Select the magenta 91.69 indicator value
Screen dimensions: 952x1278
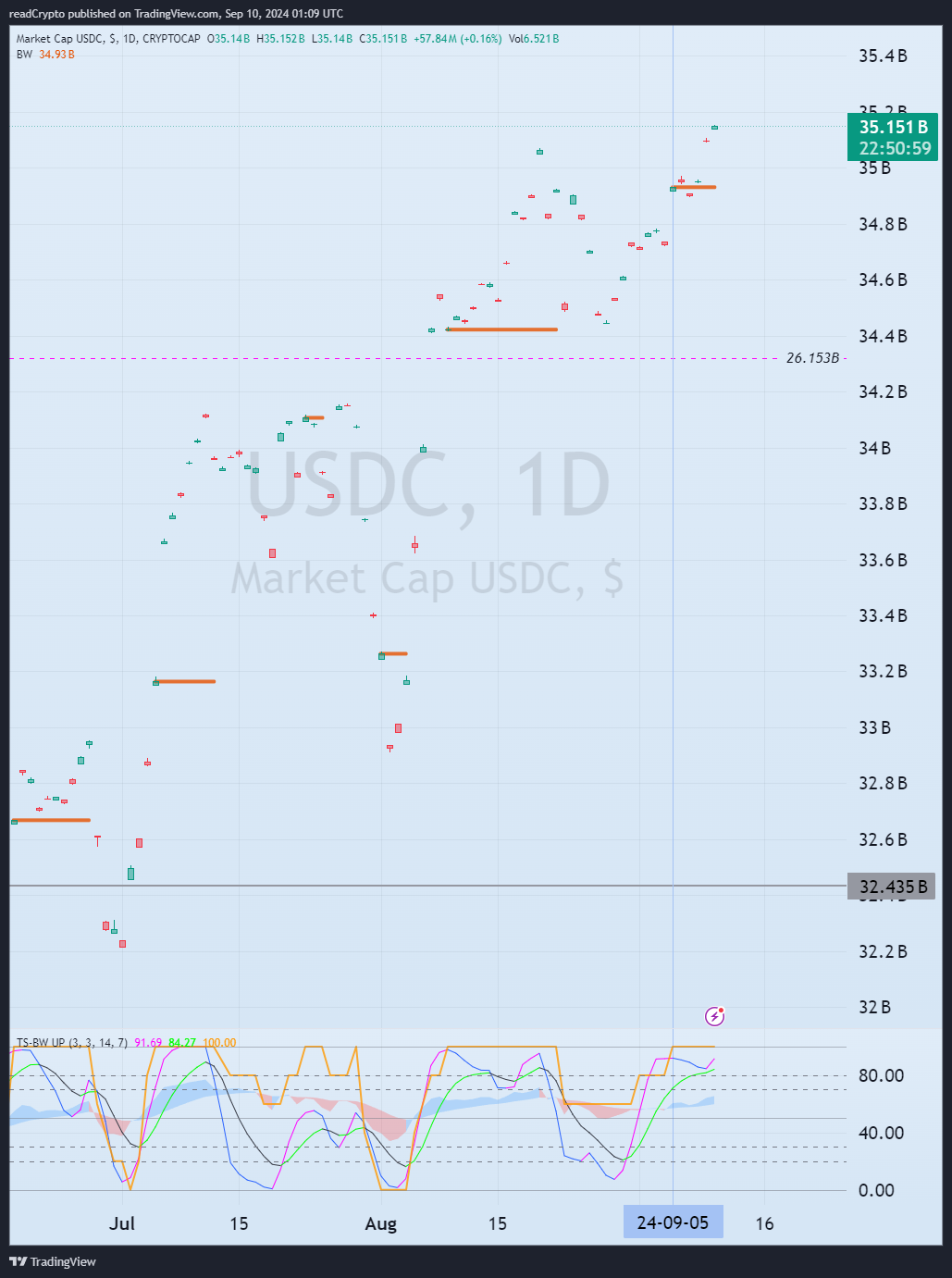coord(148,1043)
